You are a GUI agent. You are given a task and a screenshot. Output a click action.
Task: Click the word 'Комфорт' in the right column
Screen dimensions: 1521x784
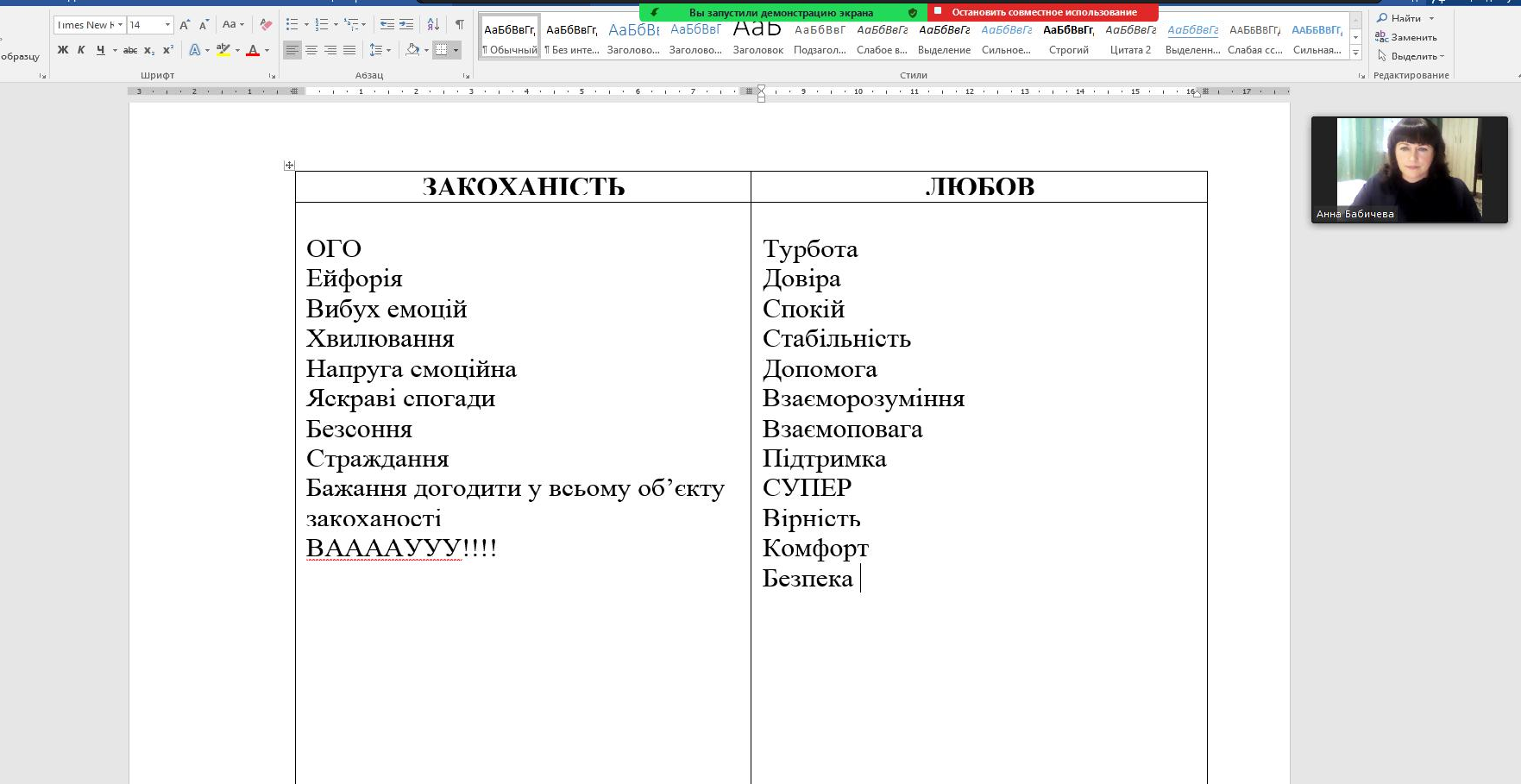(x=815, y=549)
